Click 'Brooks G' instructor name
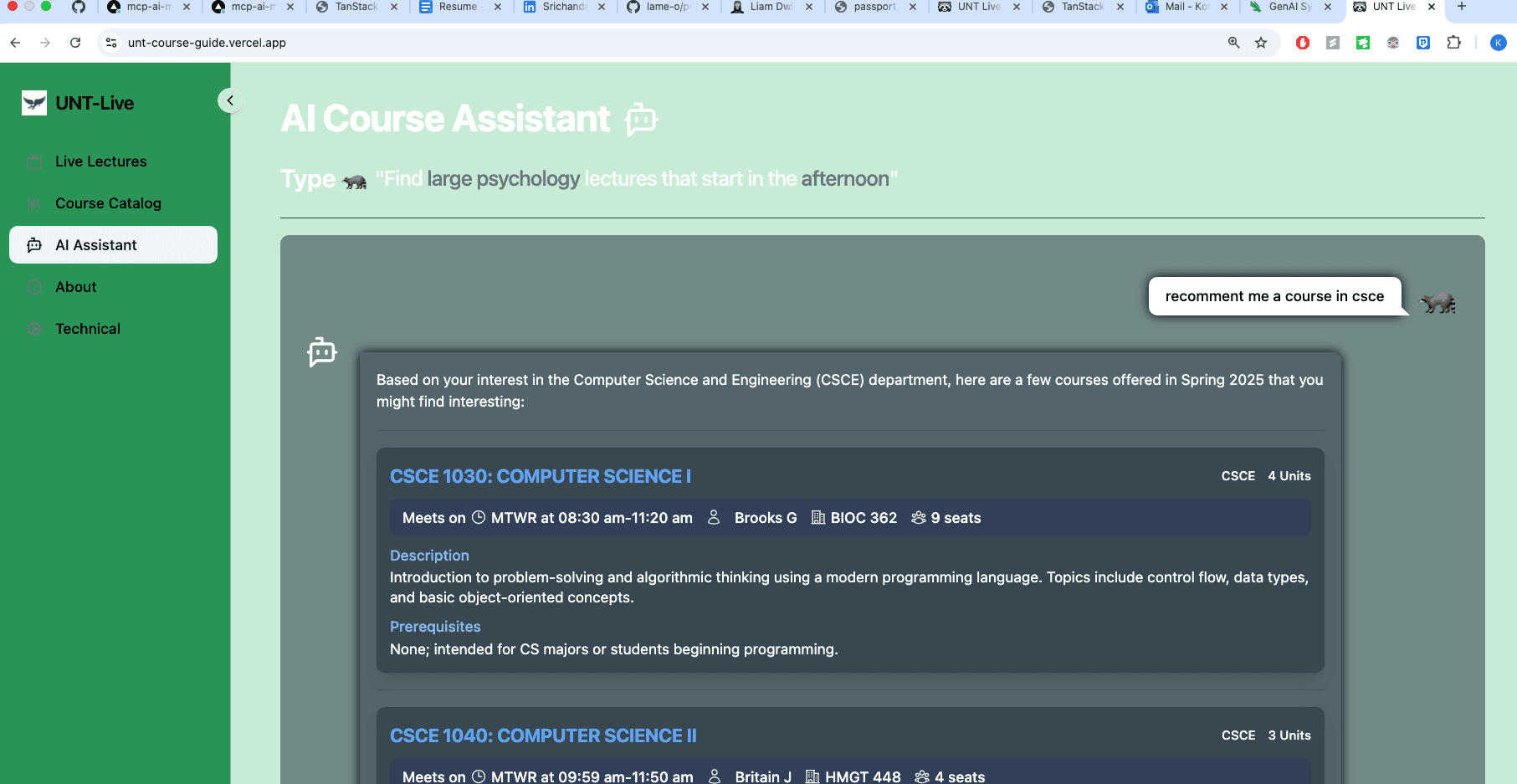This screenshot has width=1517, height=784. point(766,518)
